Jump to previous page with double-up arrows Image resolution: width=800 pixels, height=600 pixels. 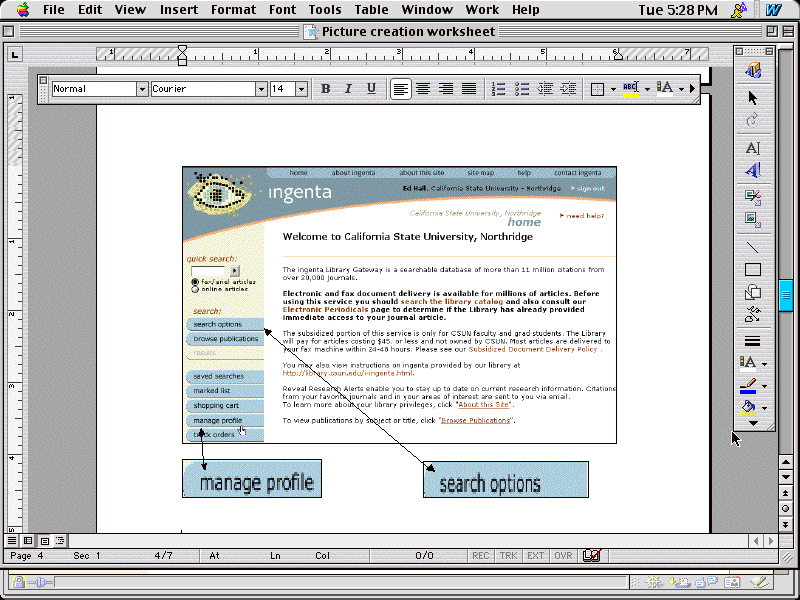(x=786, y=493)
